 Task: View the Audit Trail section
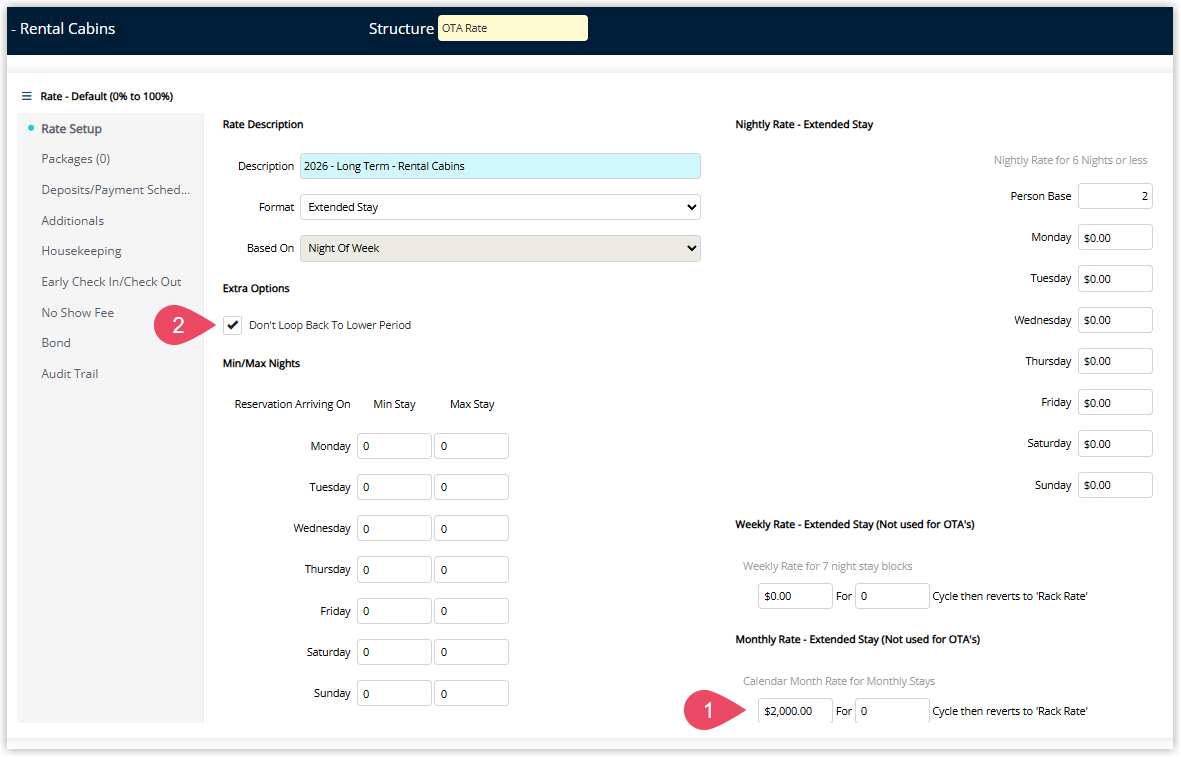[69, 374]
